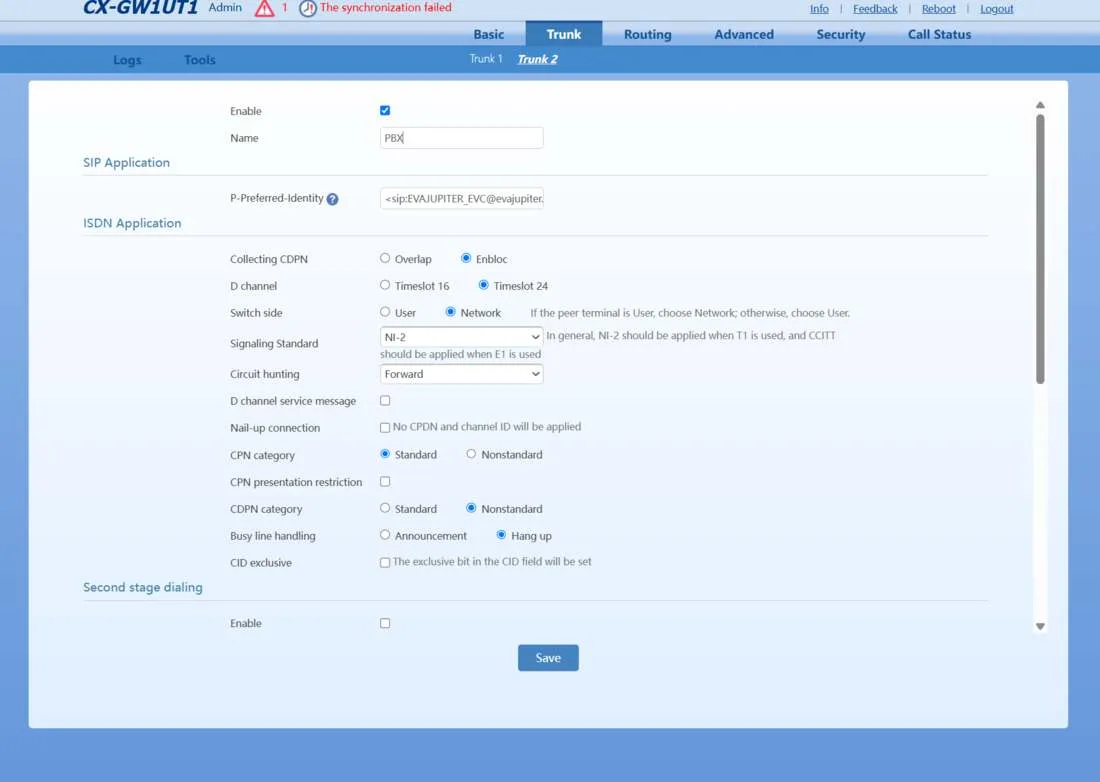Choose Timeslot 24 for D channel

483,285
